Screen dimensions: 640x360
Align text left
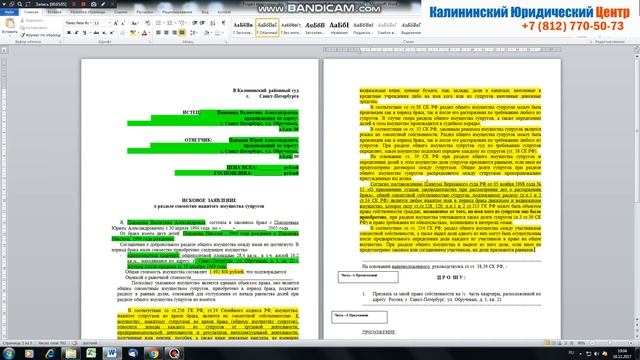pos(158,33)
